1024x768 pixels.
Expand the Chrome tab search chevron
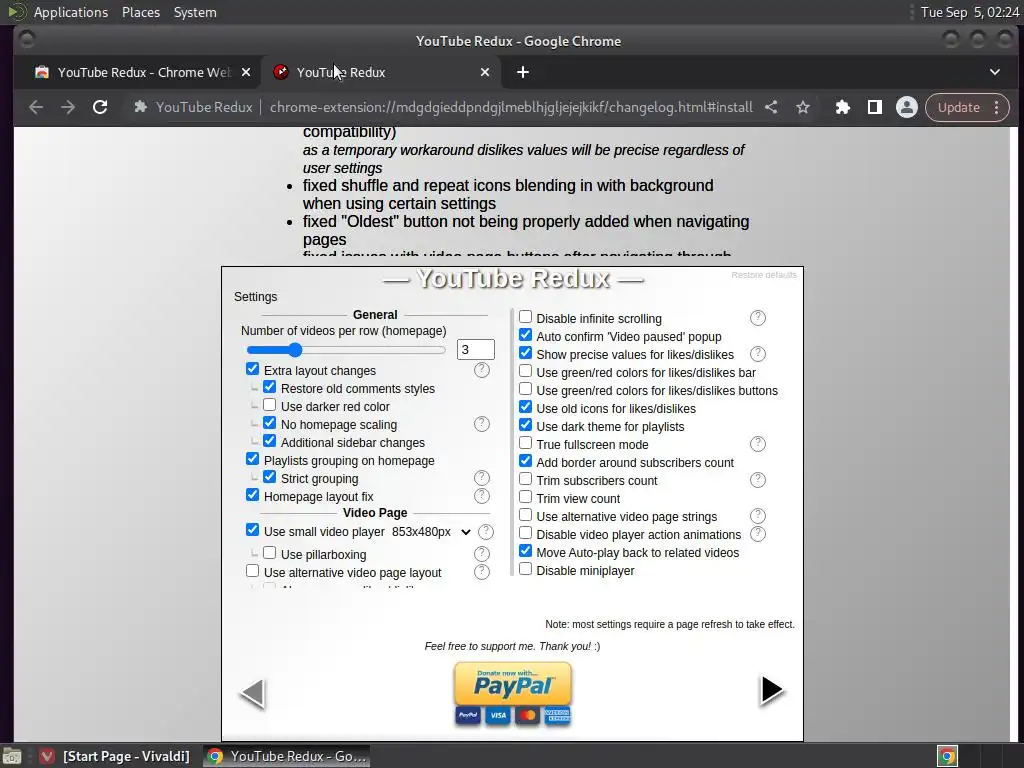click(x=995, y=72)
